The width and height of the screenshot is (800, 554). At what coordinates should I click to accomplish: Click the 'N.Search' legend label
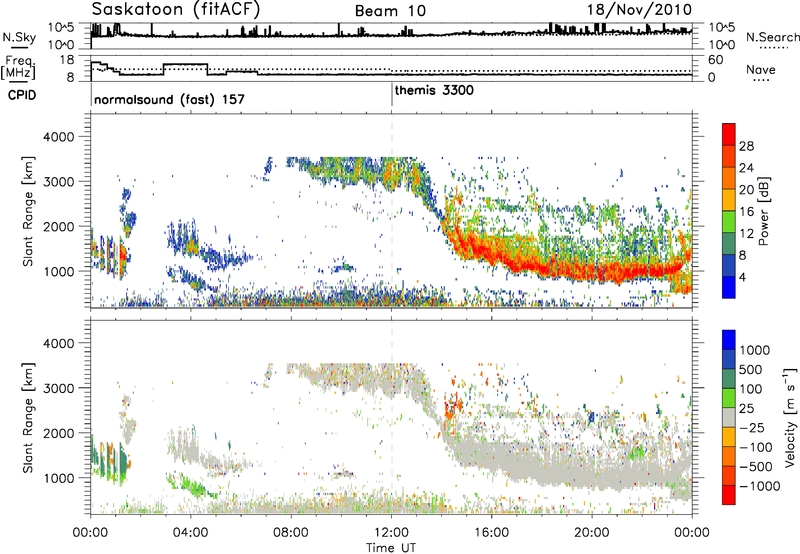[x=772, y=37]
